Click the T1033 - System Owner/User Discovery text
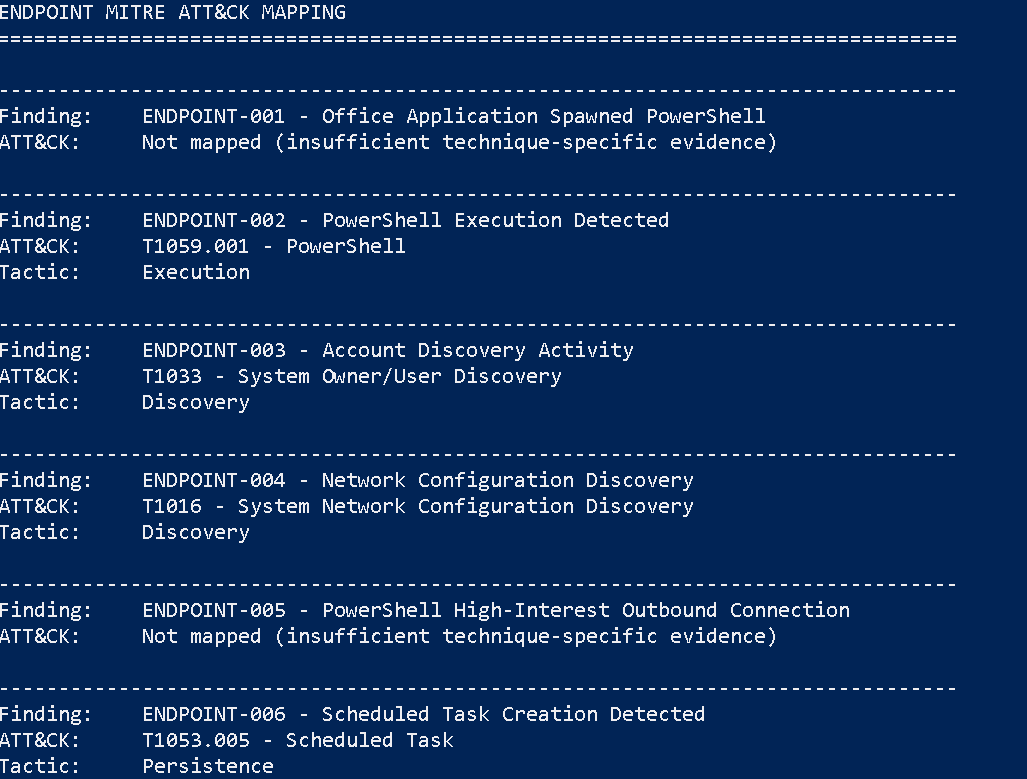Viewport: 1027px width, 779px height. click(352, 377)
